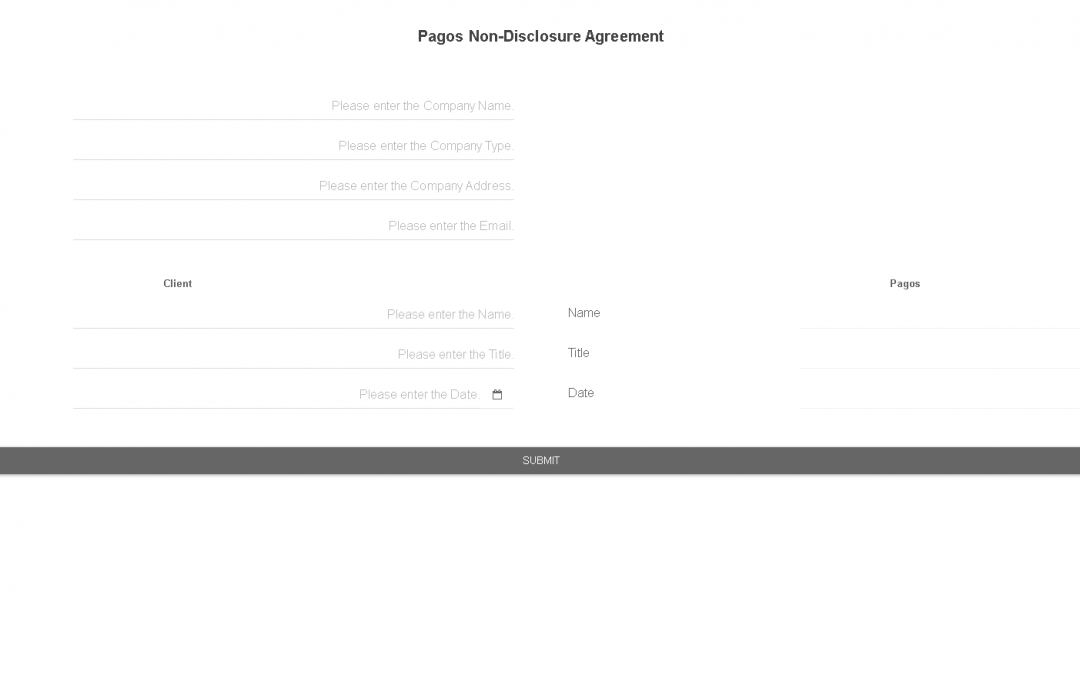Click the Company Name input field
Viewport: 1080px width, 675px height.
(x=293, y=106)
